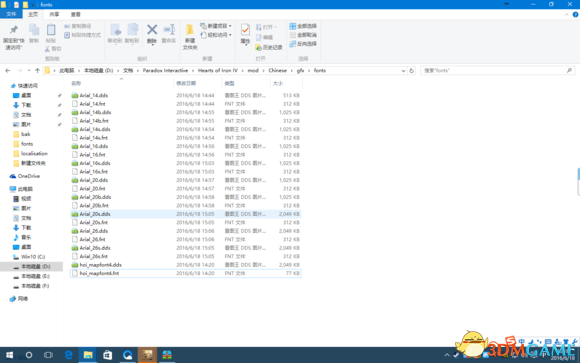Open Task View on the taskbar

pyautogui.click(x=48, y=355)
